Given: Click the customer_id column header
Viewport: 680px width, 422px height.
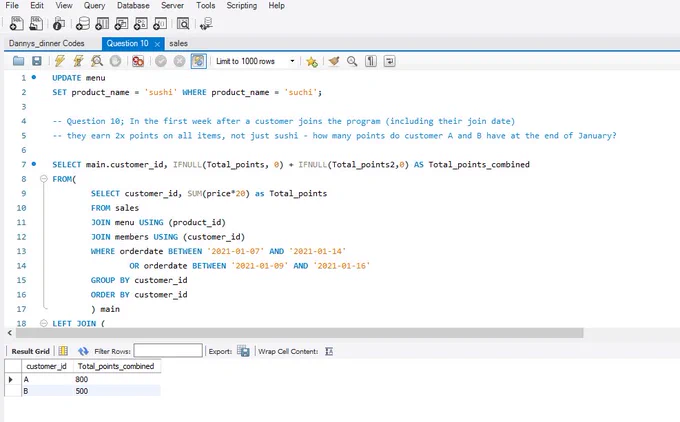Looking at the screenshot, I should 47,366.
